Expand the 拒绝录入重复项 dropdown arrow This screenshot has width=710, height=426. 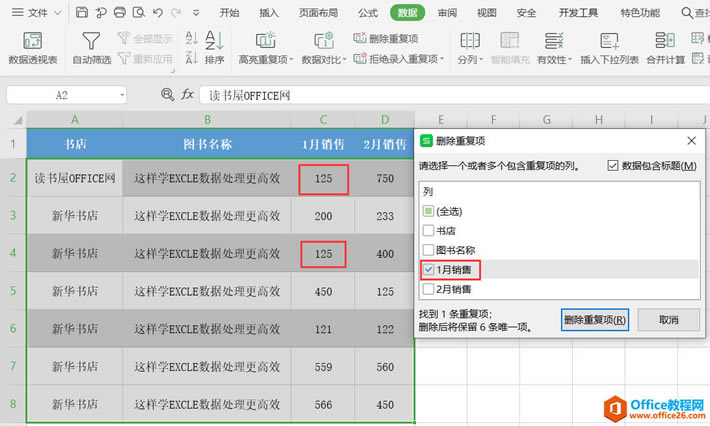(x=442, y=59)
